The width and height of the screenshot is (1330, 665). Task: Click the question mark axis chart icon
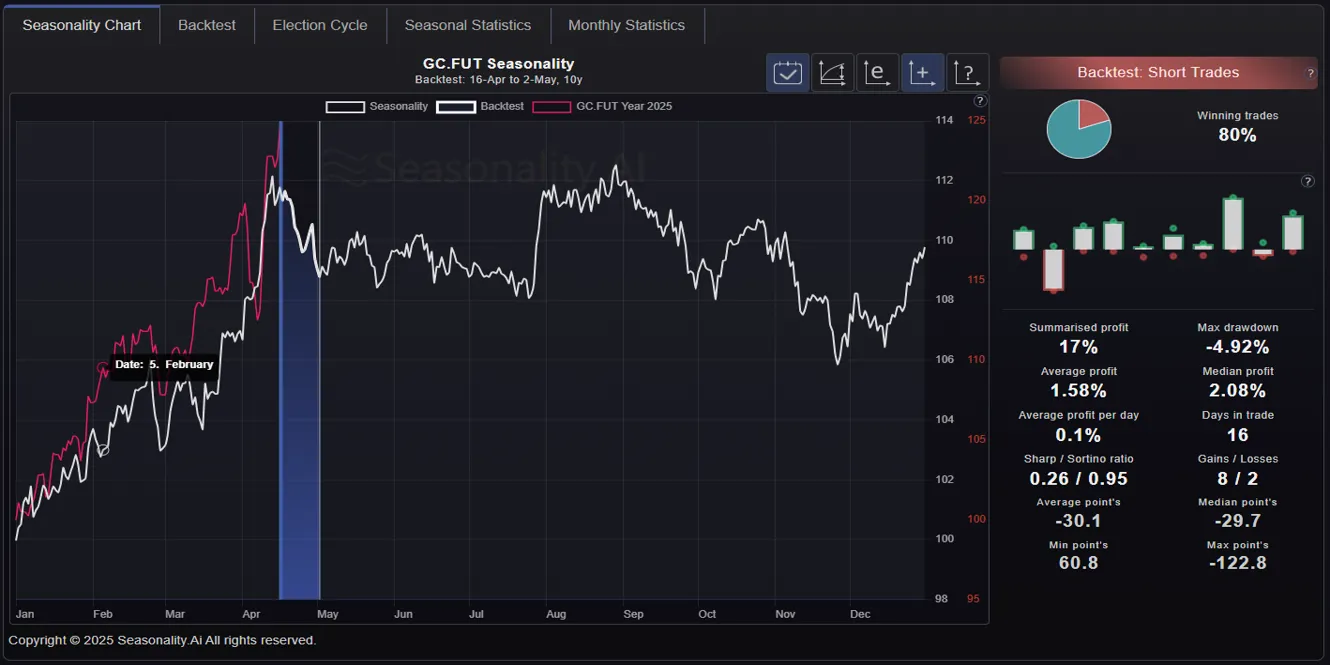point(967,73)
